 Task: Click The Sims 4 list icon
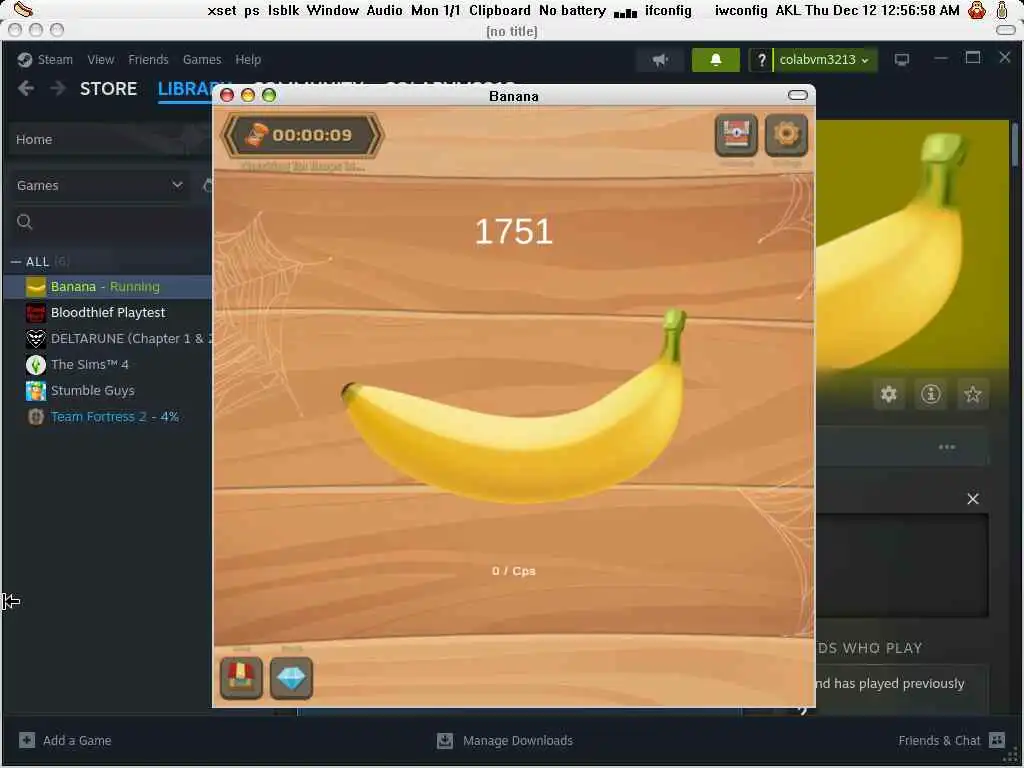(x=36, y=364)
